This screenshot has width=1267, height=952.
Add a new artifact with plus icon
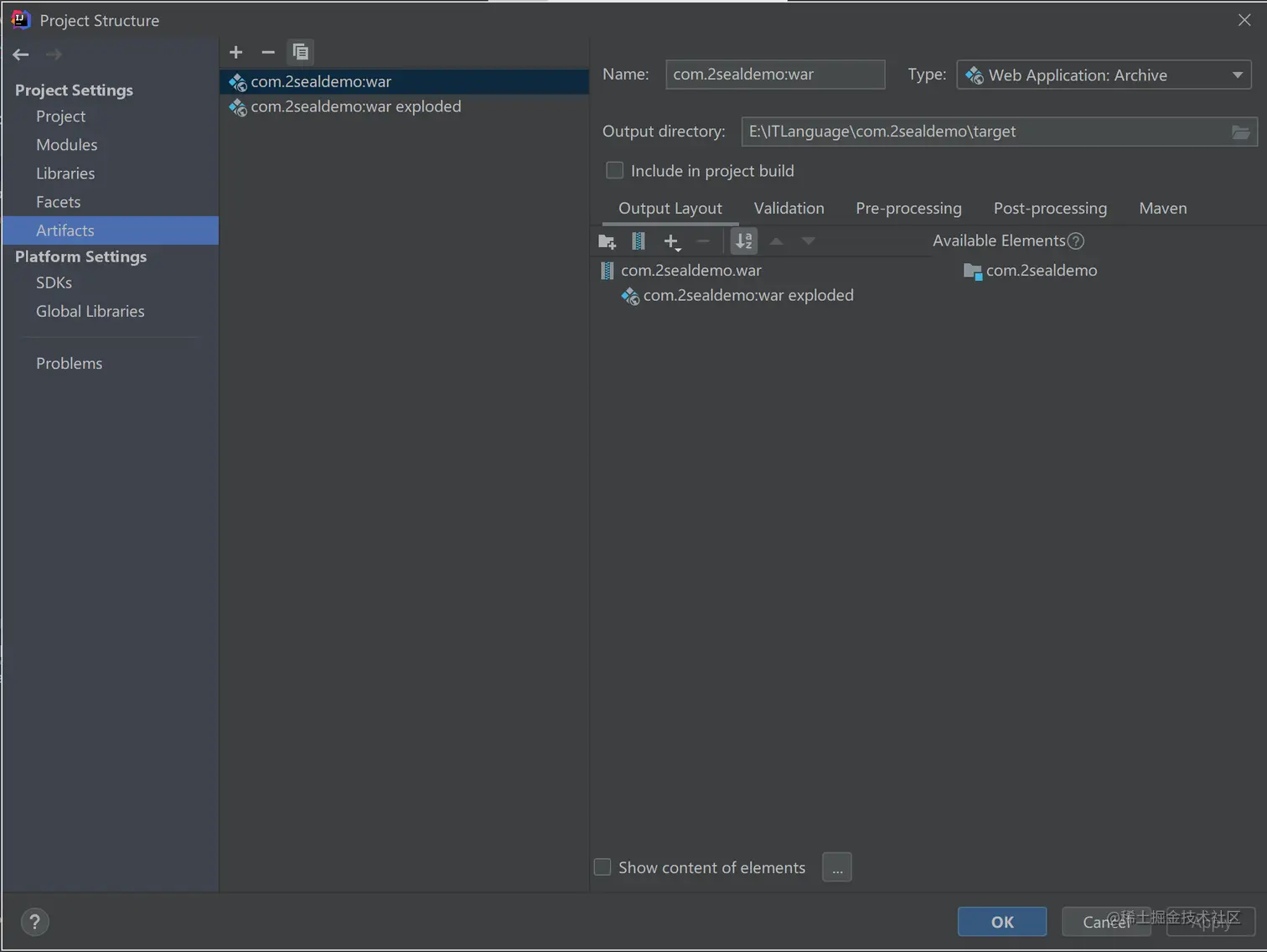point(236,52)
